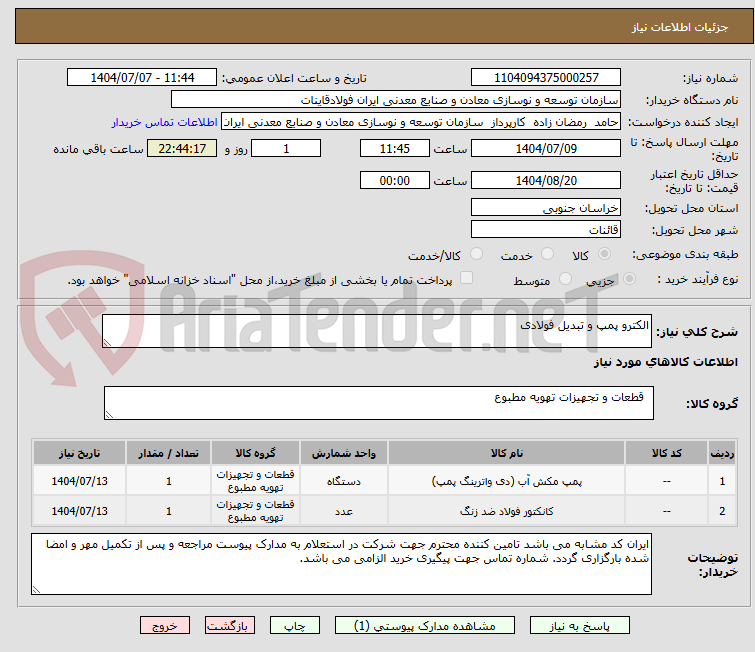Click the نام کالا column header
The image size is (755, 652).
(x=507, y=453)
